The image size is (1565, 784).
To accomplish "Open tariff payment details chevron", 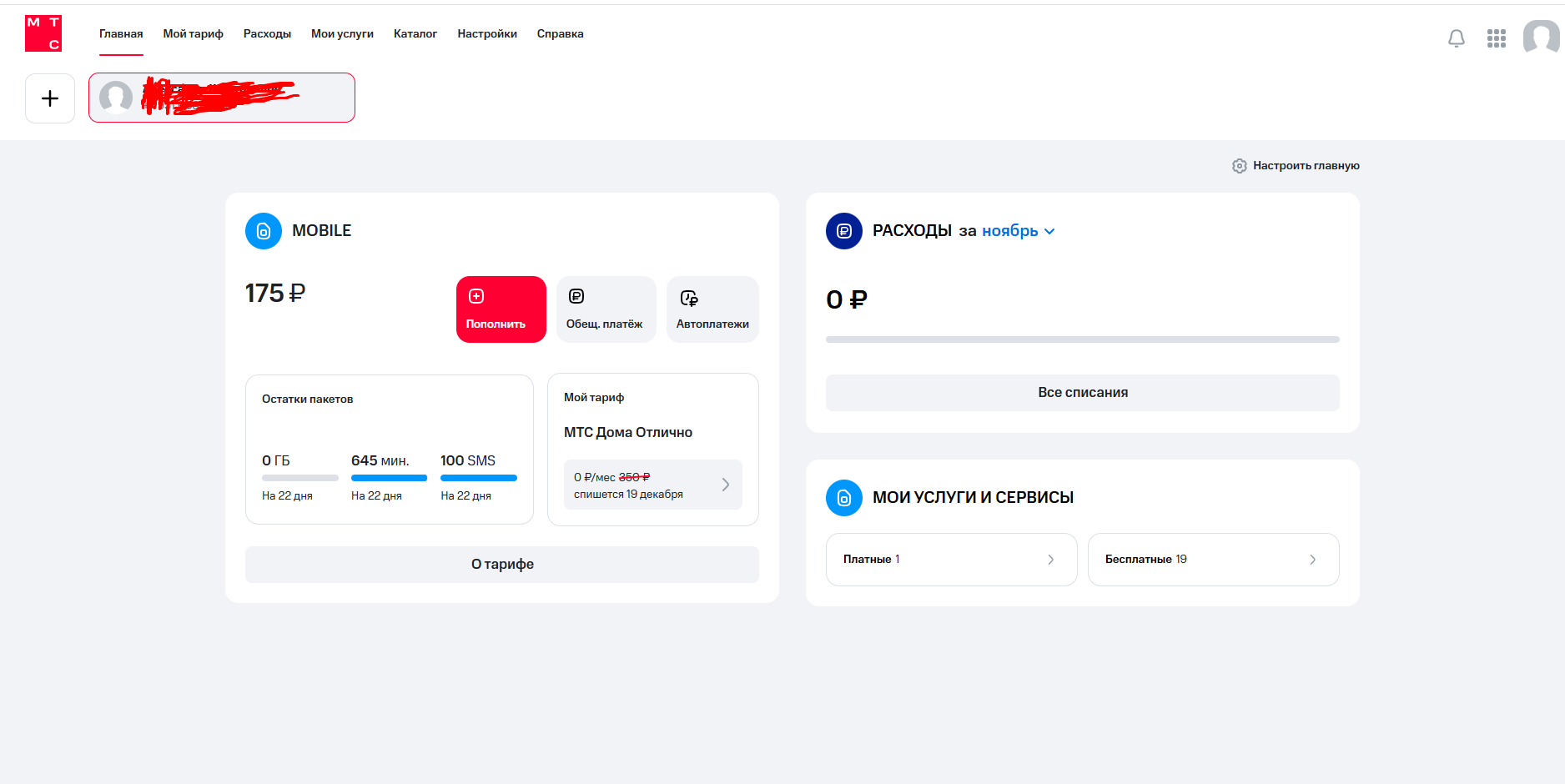I will (725, 485).
